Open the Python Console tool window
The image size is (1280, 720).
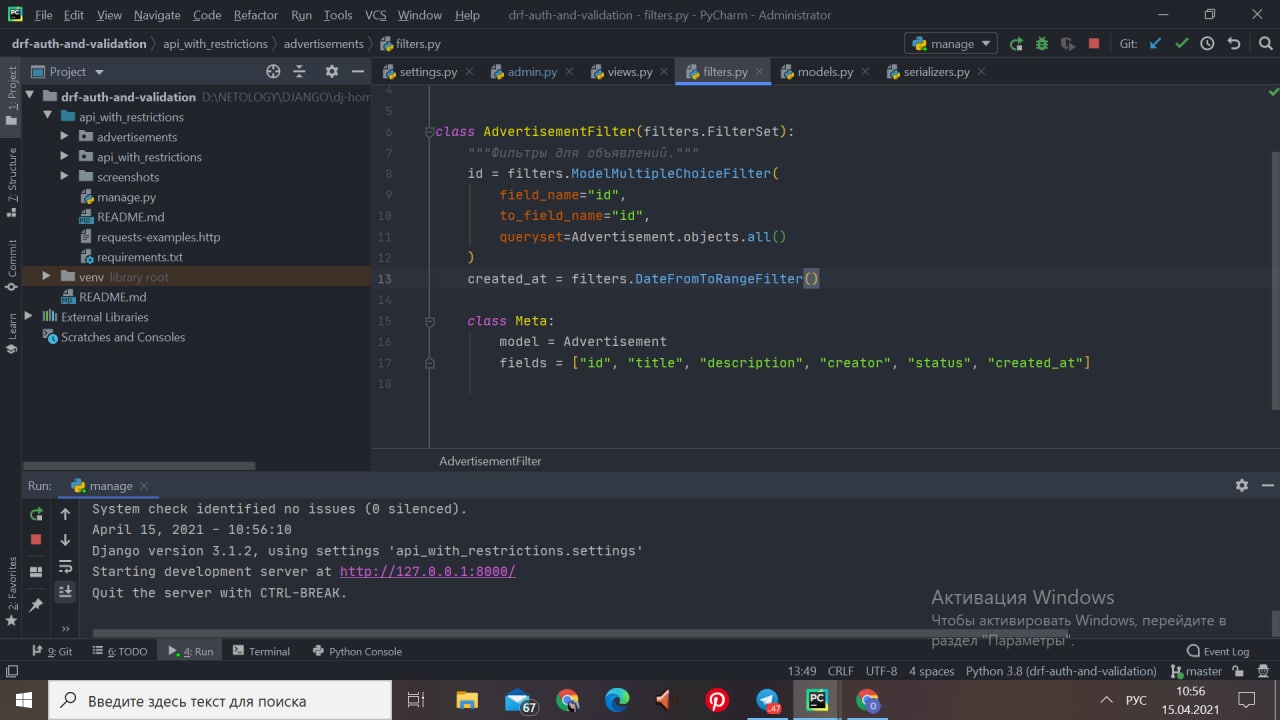point(357,651)
